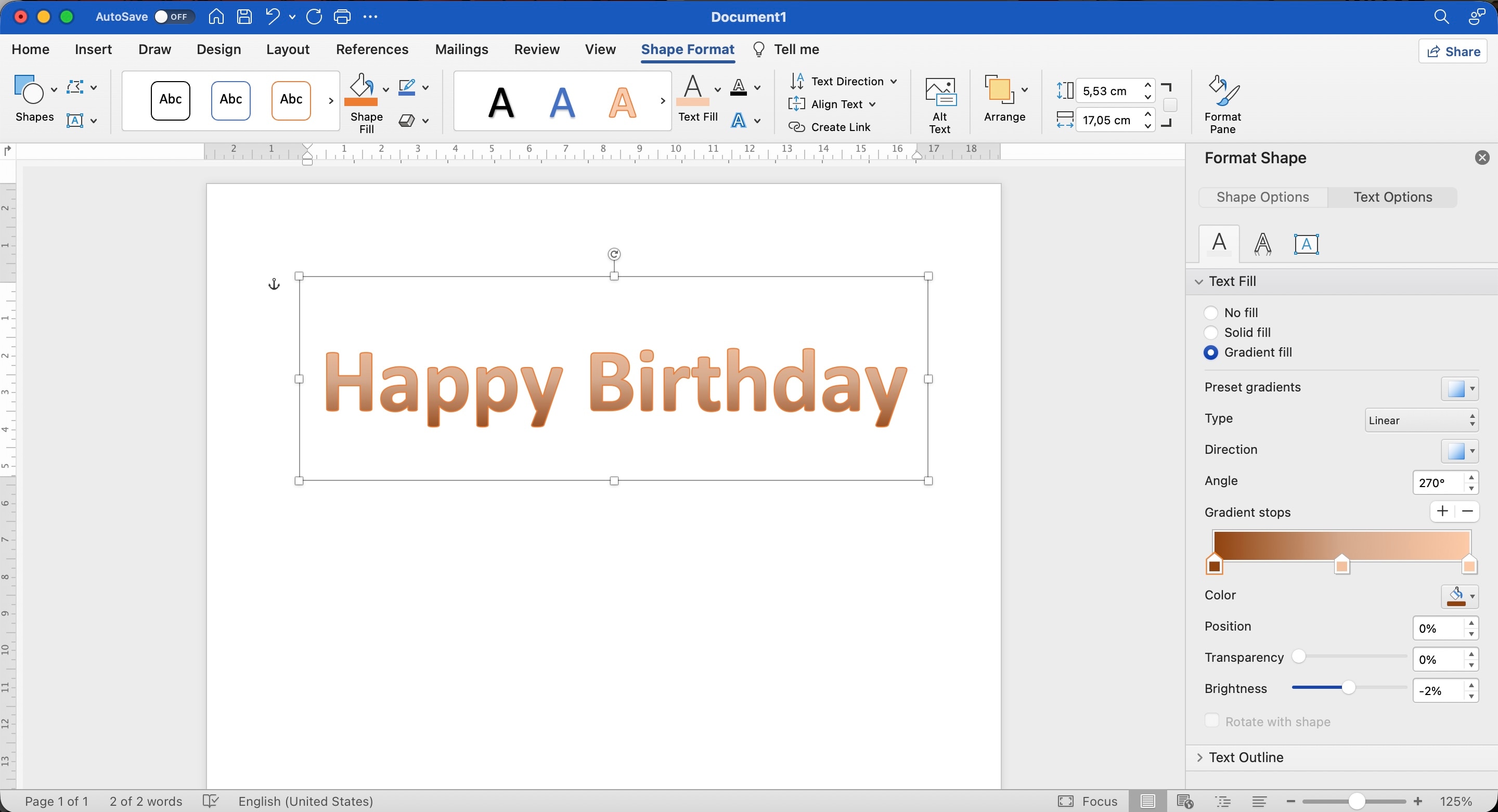The height and width of the screenshot is (812, 1498).
Task: Click the Save icon in title bar
Action: click(x=244, y=17)
